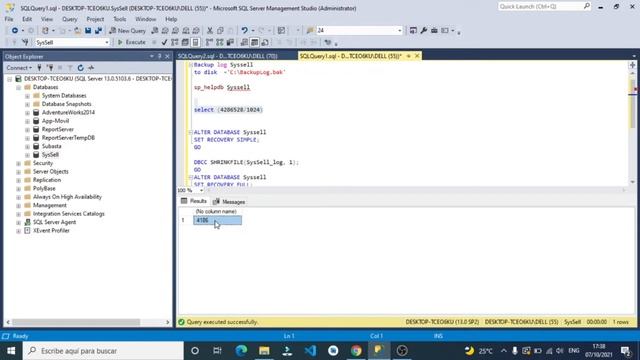Screen dimensions: 640x360
Task: Click the Execute button
Action: 131,42
